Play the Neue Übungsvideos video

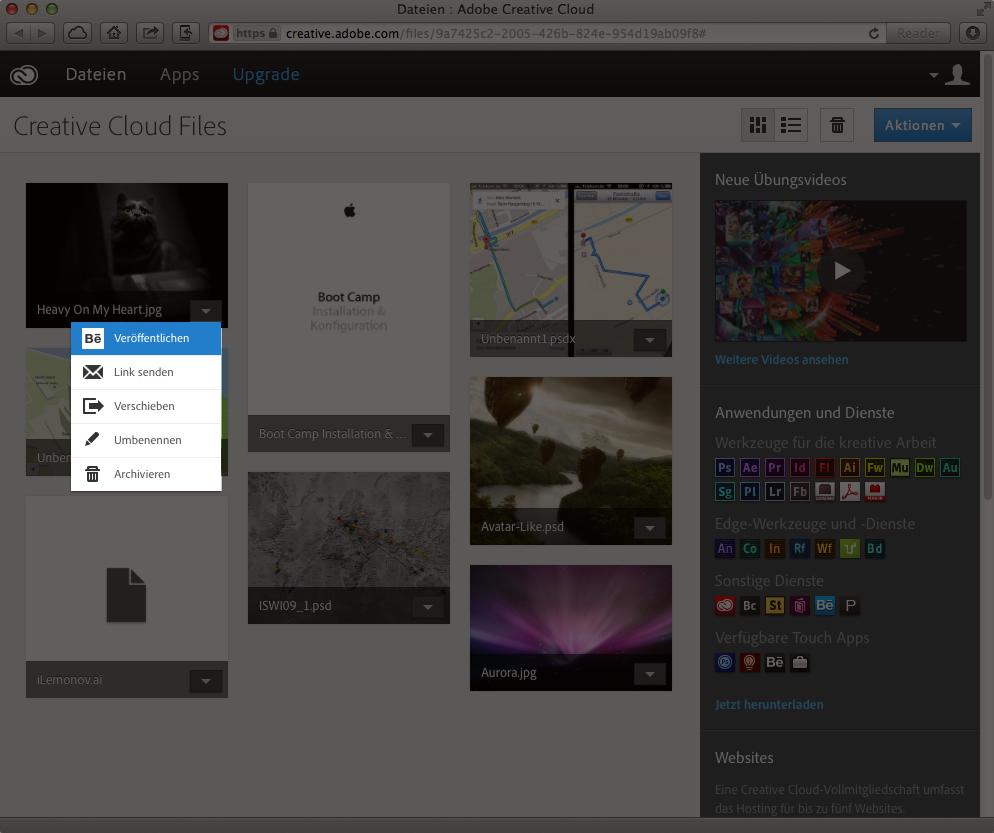841,271
